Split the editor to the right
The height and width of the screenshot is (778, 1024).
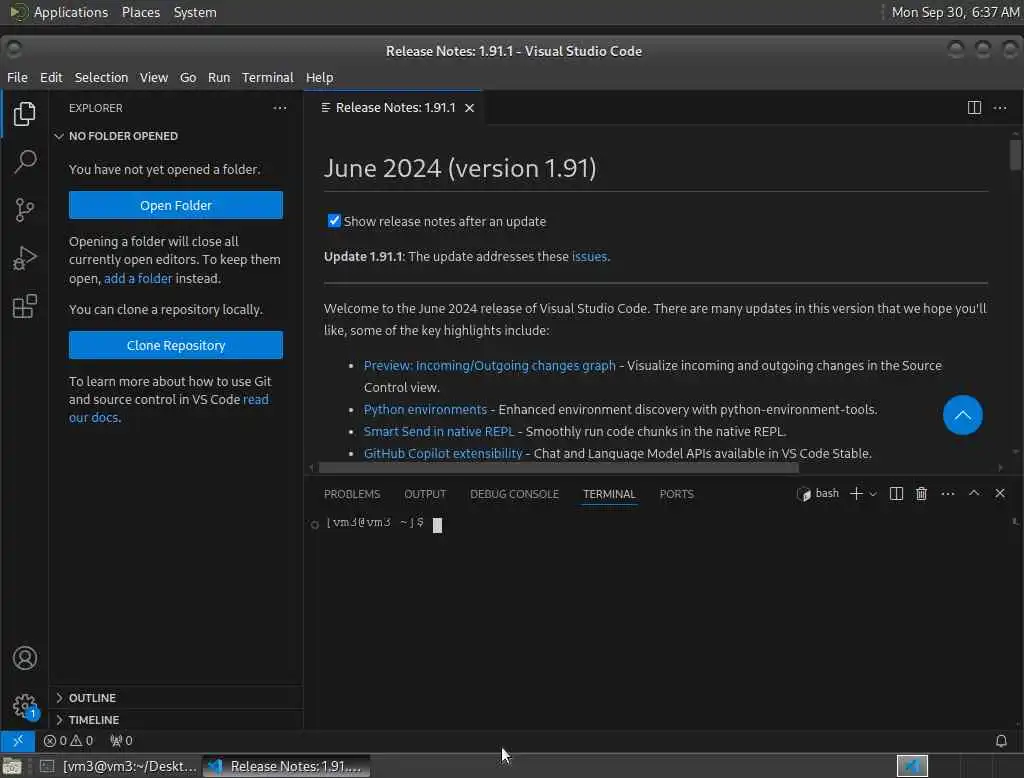click(x=974, y=107)
